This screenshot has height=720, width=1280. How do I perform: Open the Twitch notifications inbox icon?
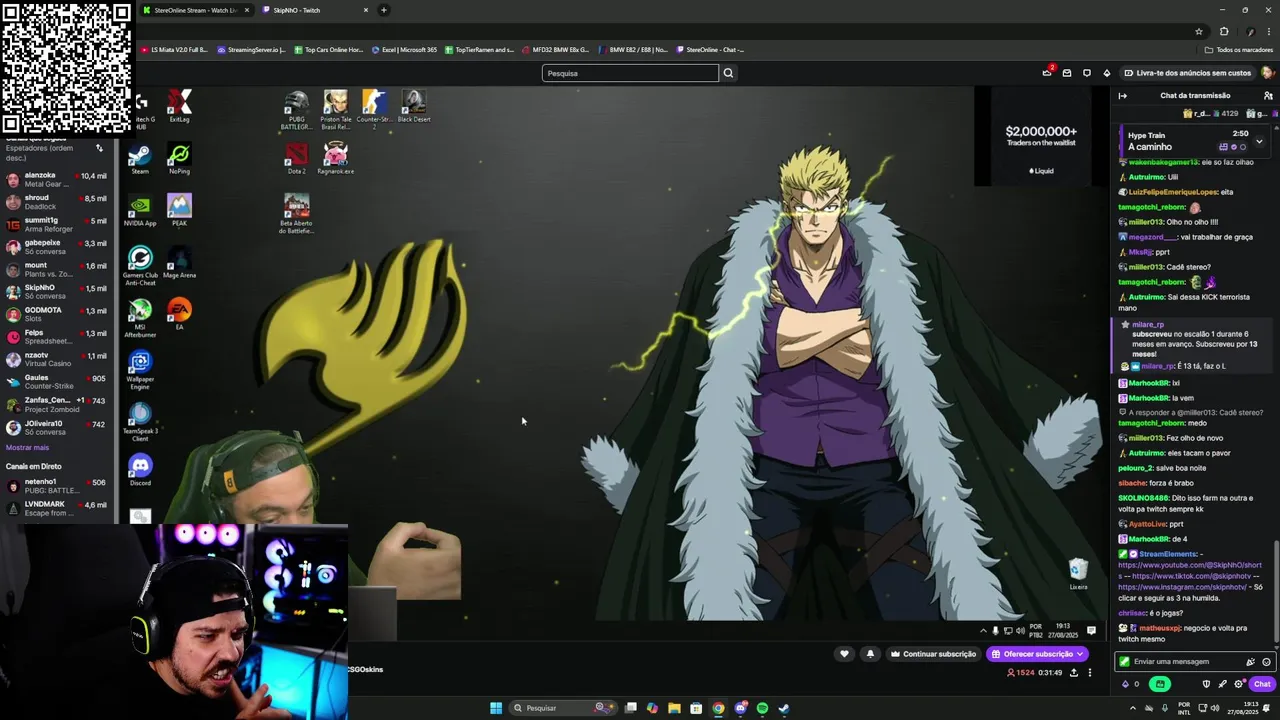1067,73
